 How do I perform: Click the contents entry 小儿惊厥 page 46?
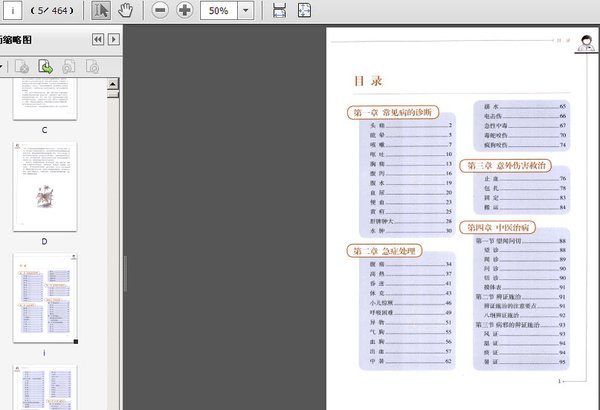point(411,303)
